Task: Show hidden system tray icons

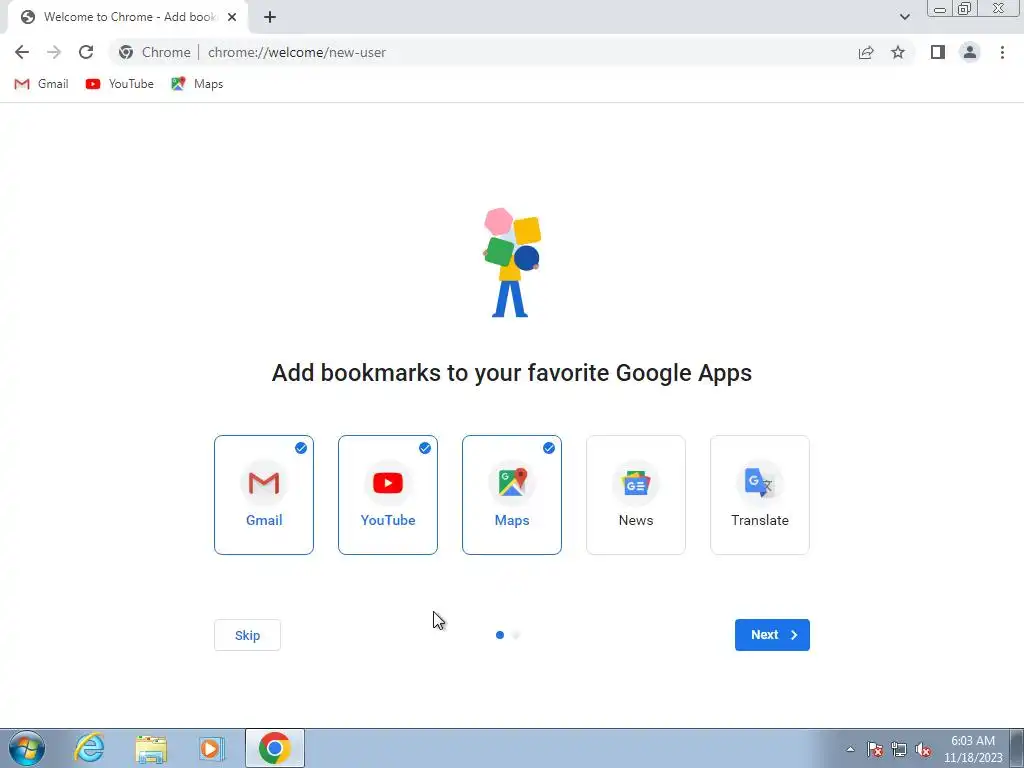Action: tap(850, 749)
